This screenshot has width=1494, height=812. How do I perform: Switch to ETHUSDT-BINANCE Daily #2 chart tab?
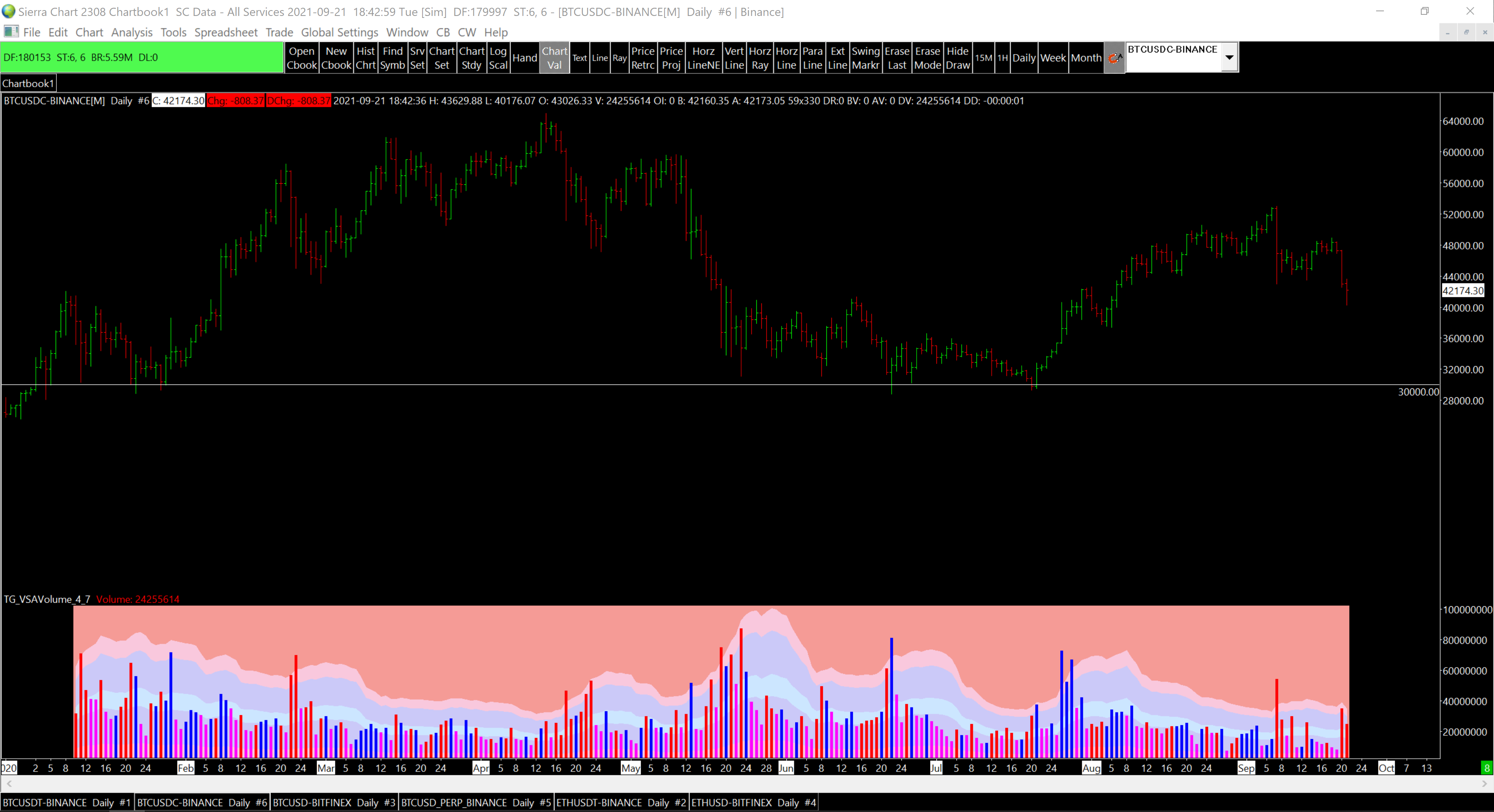(x=621, y=803)
